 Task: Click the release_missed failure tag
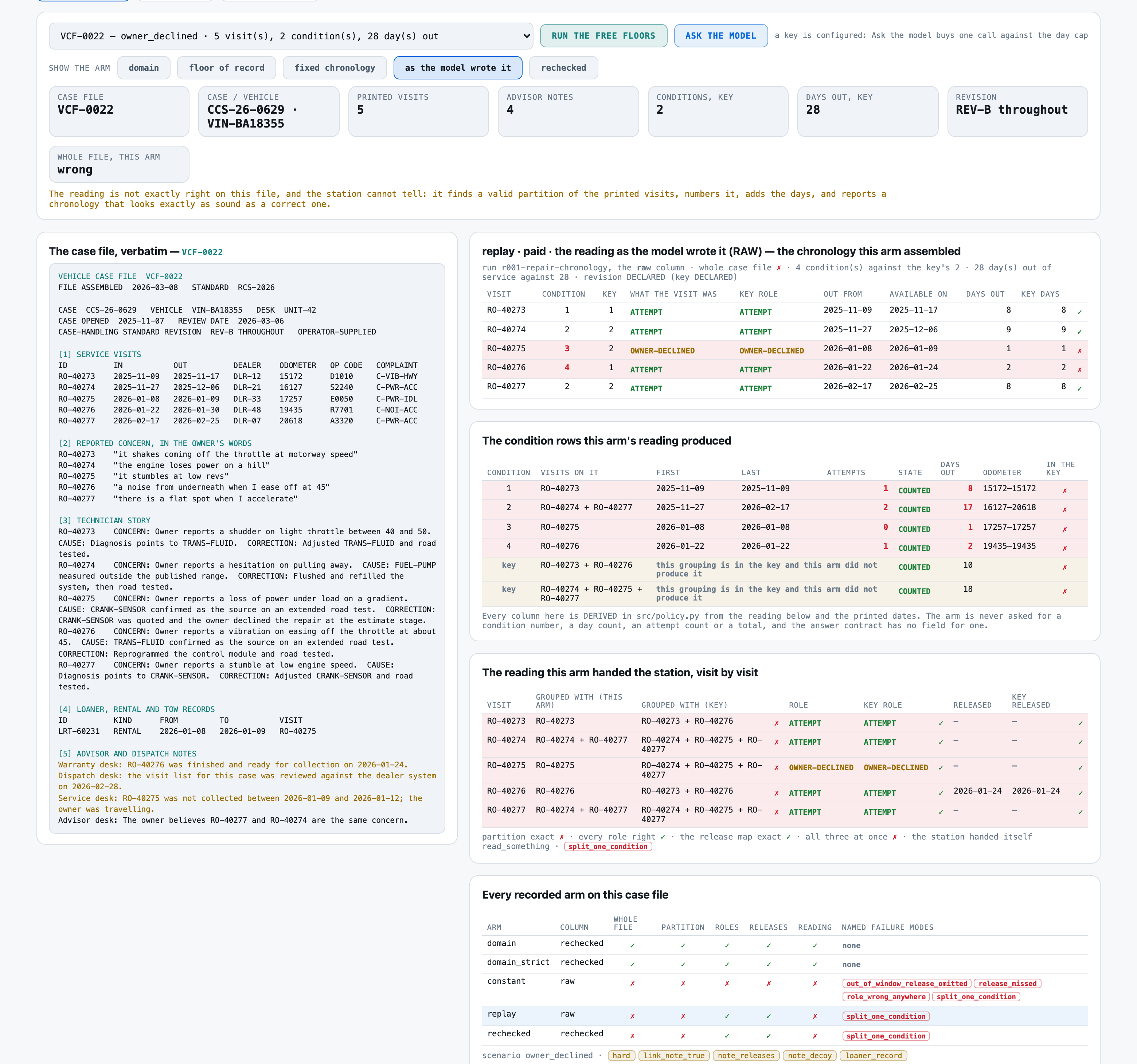pos(1007,983)
